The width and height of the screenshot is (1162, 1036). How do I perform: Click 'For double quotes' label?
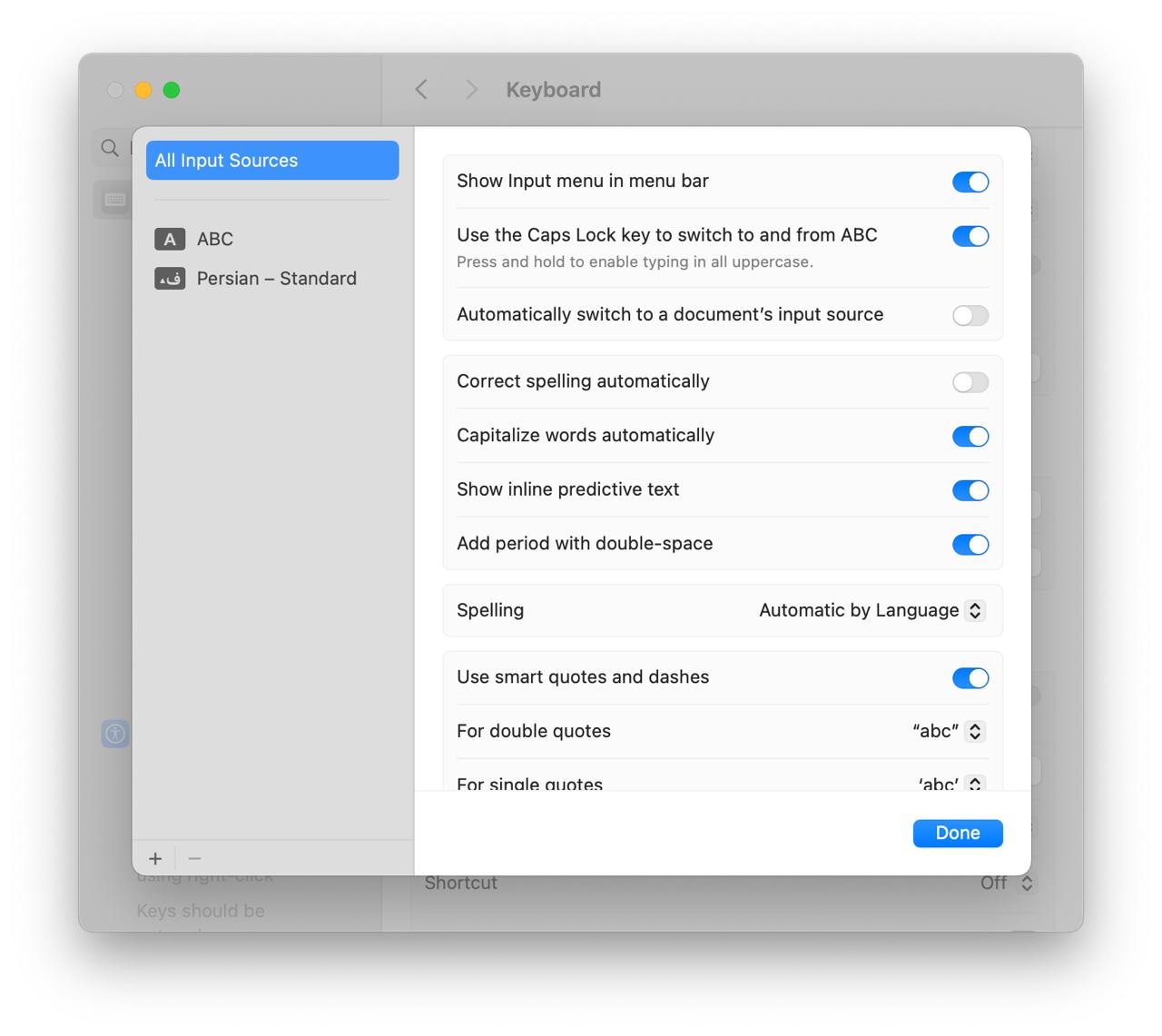point(534,731)
